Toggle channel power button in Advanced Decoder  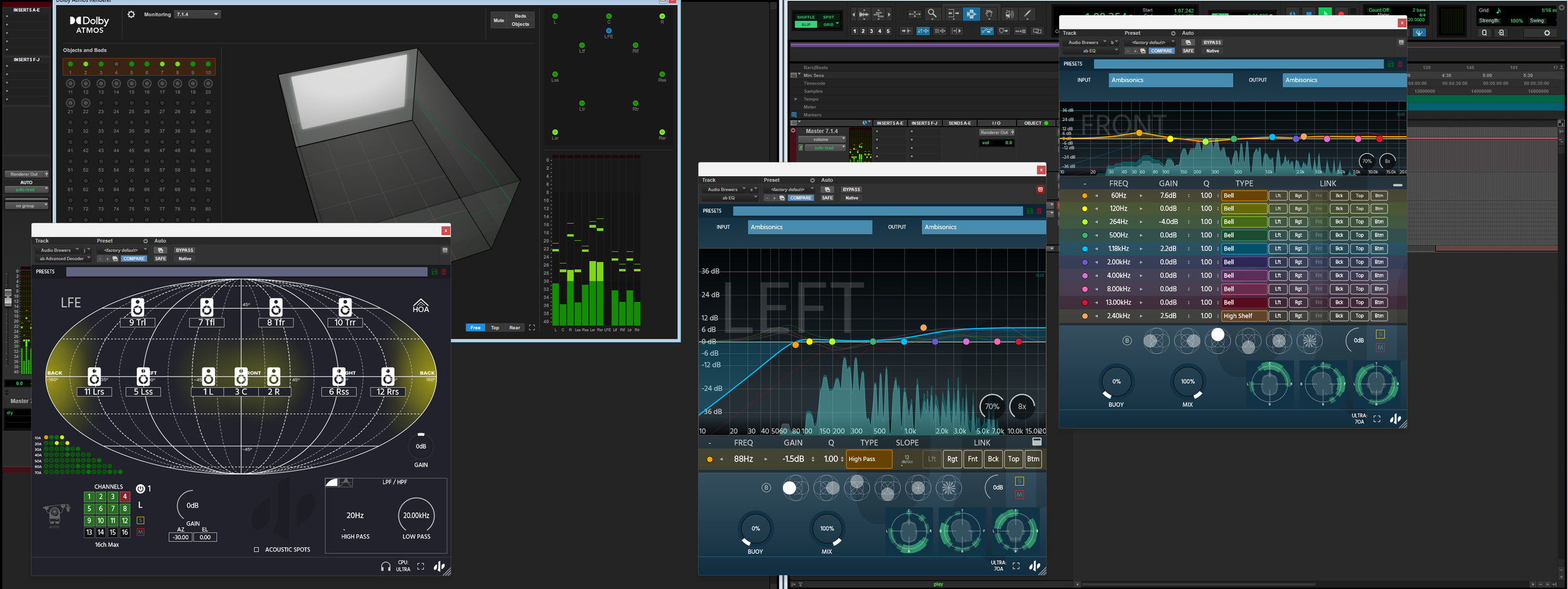point(140,489)
